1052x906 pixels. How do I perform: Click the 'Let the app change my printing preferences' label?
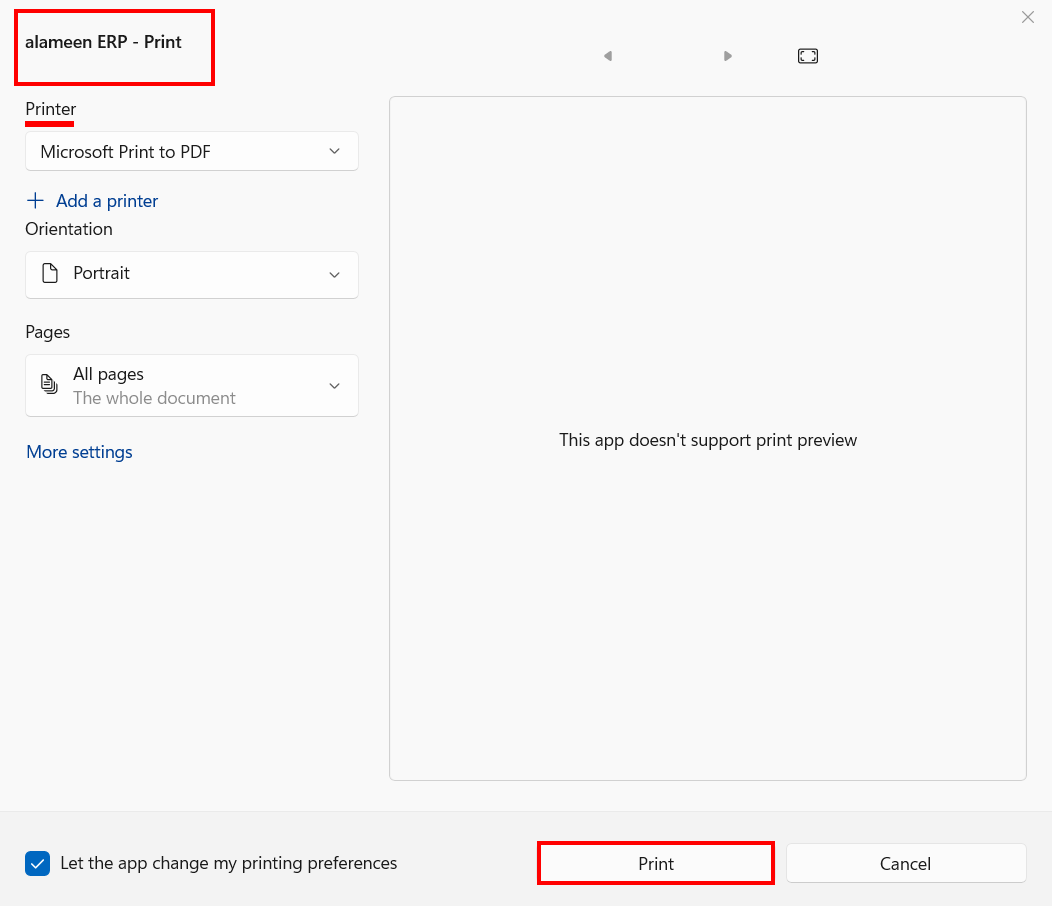(229, 863)
